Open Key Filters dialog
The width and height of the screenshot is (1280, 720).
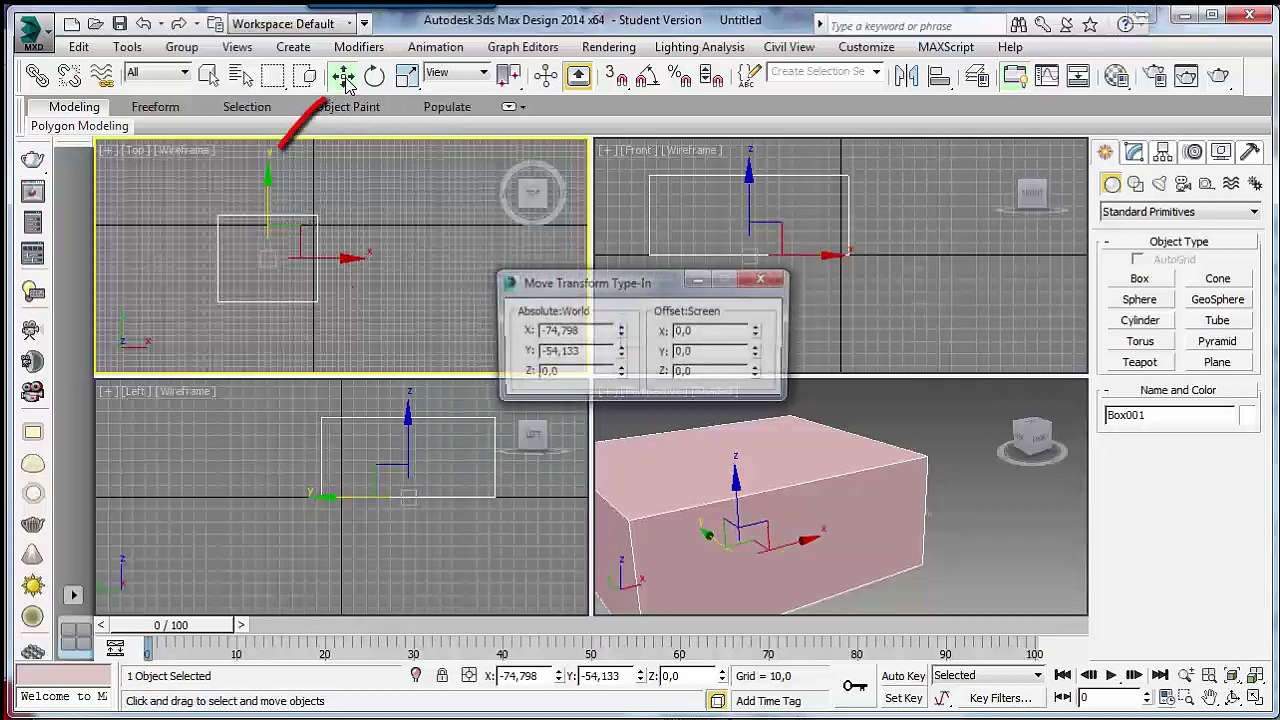pyautogui.click(x=1000, y=699)
